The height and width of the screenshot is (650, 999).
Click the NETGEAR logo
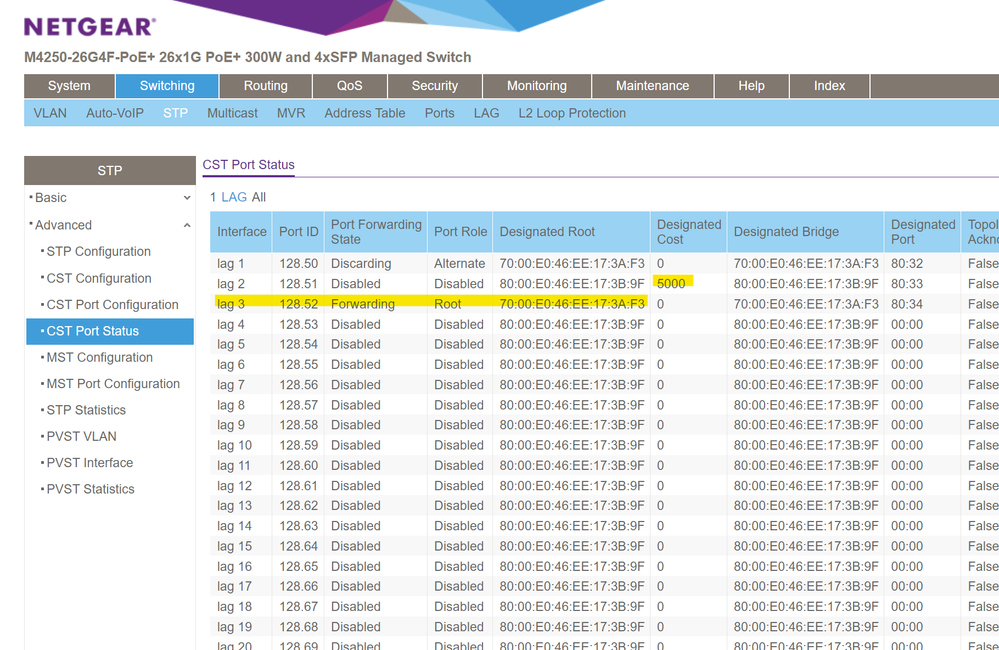(90, 27)
